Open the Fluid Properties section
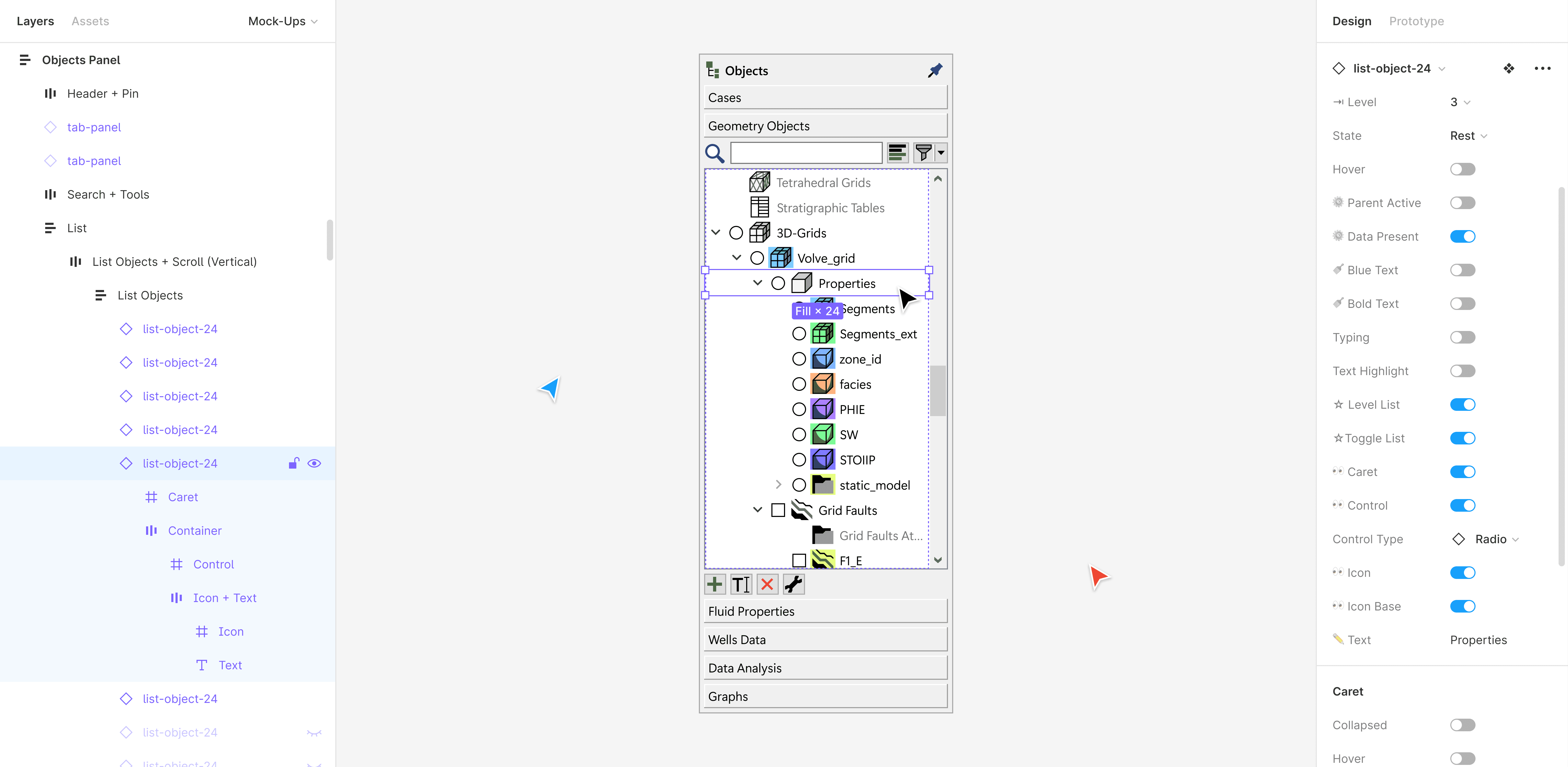1568x767 pixels. coord(825,611)
